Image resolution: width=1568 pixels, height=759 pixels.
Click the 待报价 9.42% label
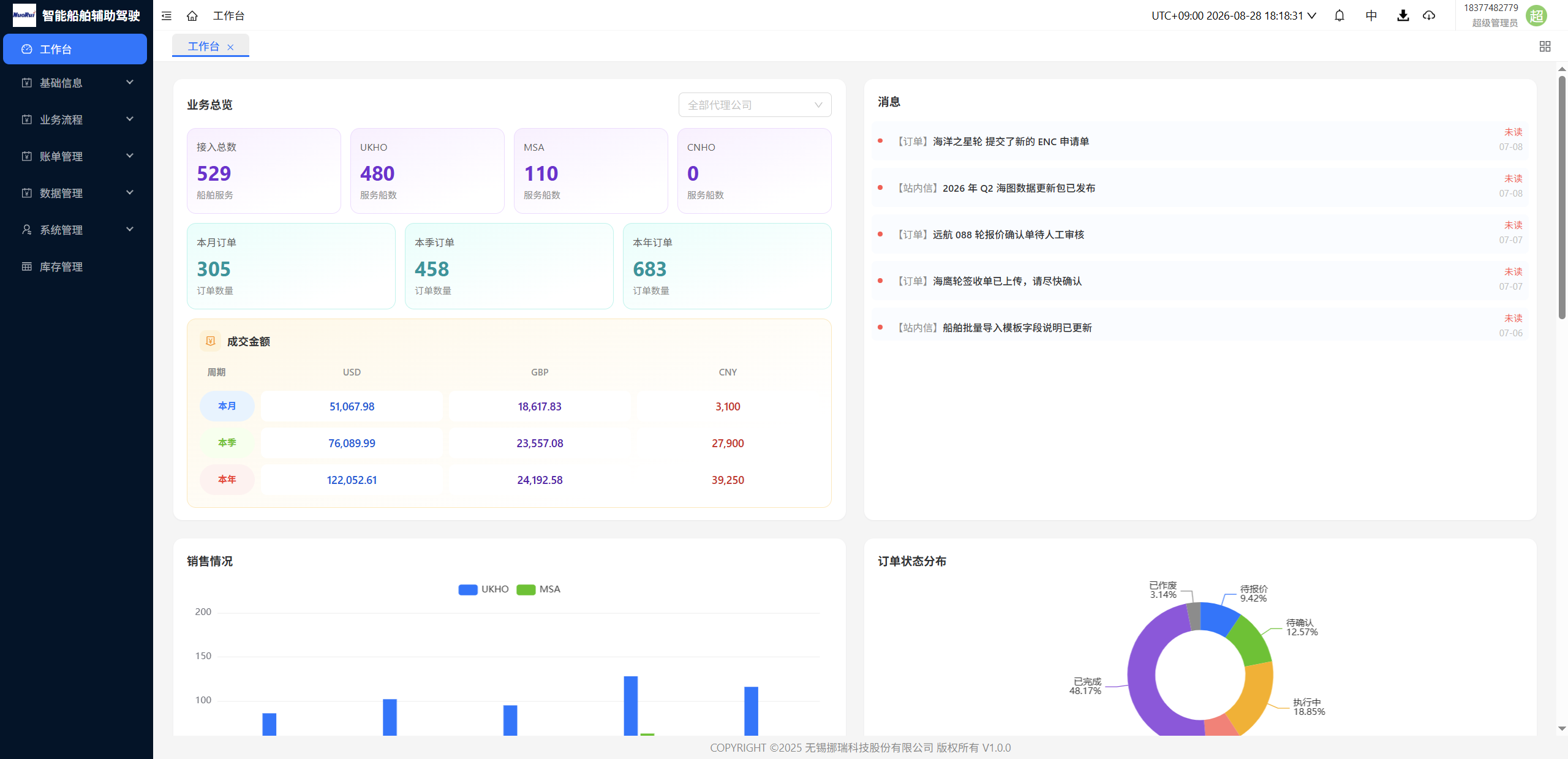point(1253,594)
